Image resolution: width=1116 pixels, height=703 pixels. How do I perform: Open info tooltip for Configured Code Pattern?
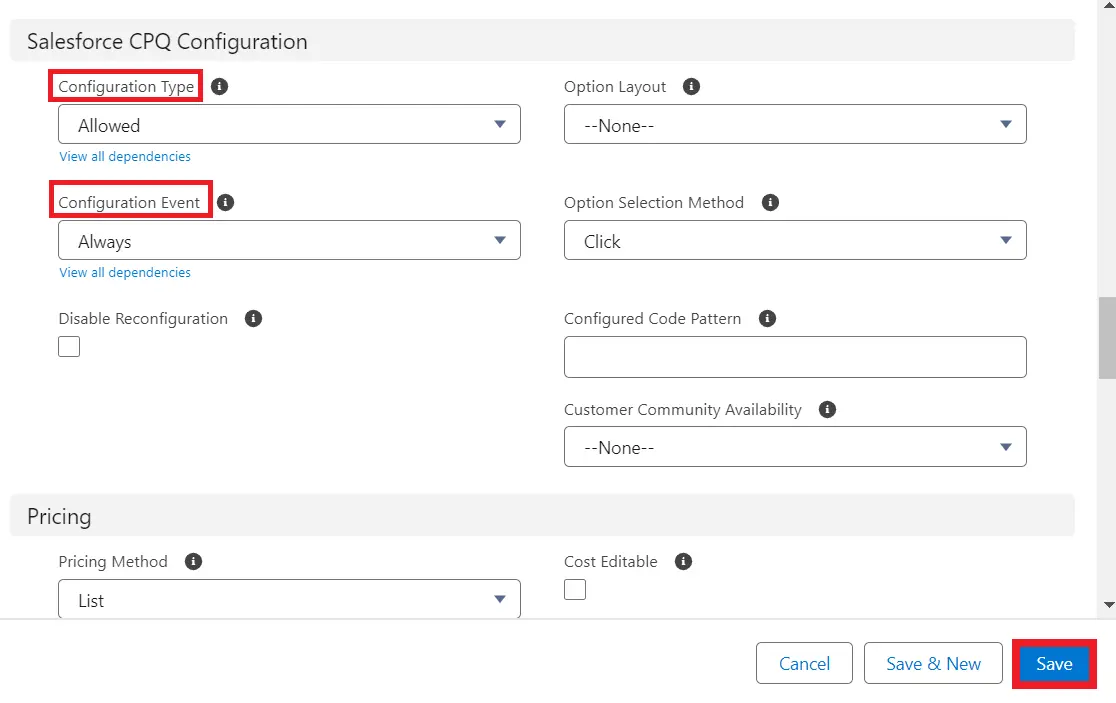tap(767, 319)
